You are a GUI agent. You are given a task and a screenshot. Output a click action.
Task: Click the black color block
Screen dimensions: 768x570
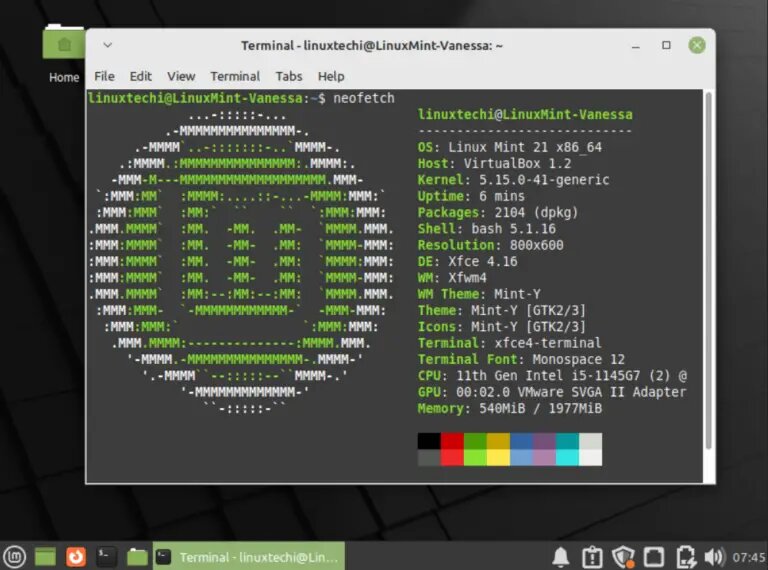pos(429,441)
